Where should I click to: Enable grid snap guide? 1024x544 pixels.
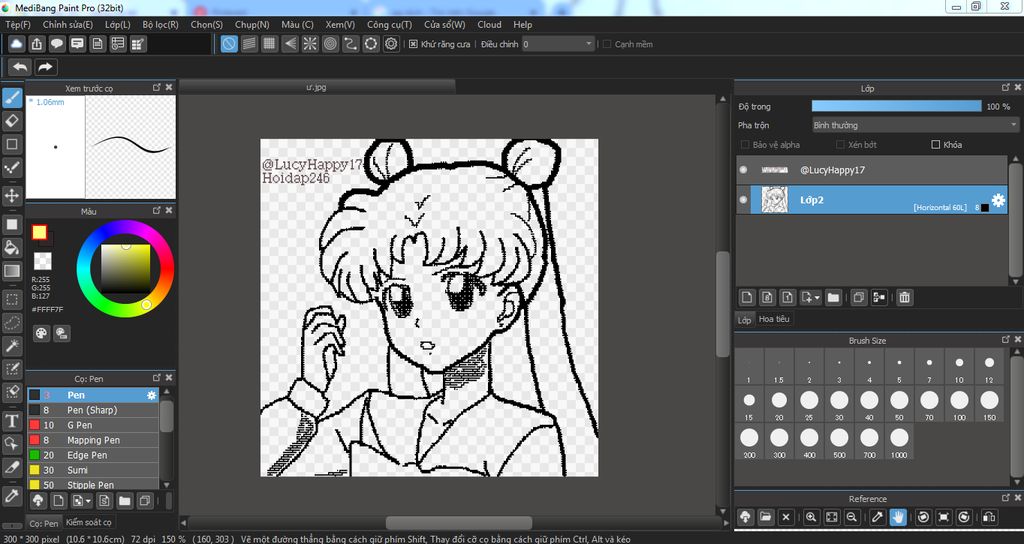click(270, 44)
